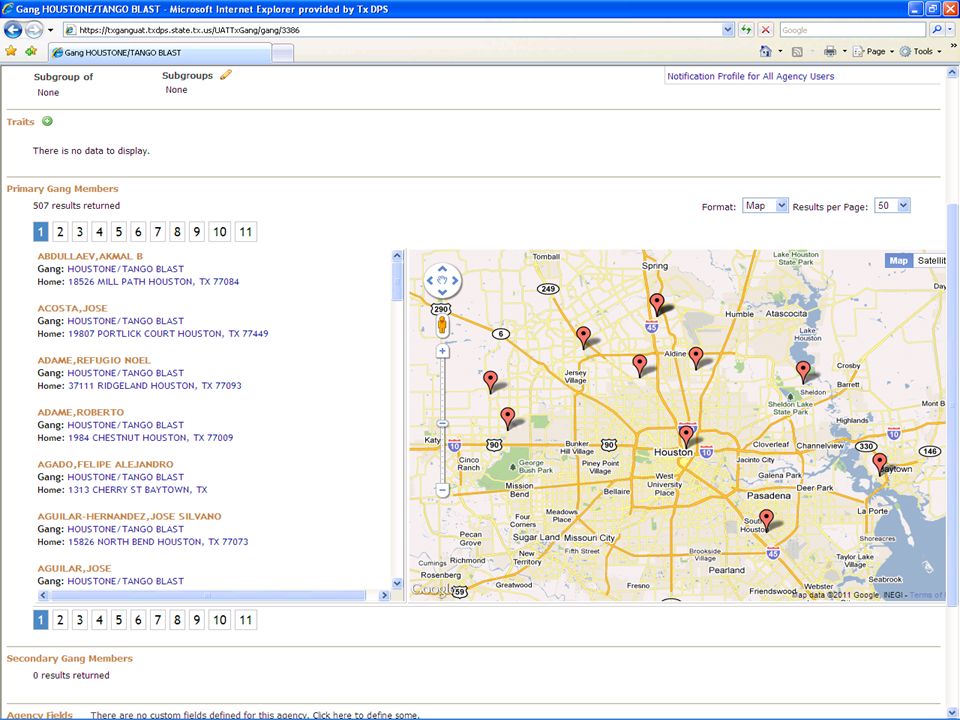
Task: Open the Page menu
Action: coord(873,51)
